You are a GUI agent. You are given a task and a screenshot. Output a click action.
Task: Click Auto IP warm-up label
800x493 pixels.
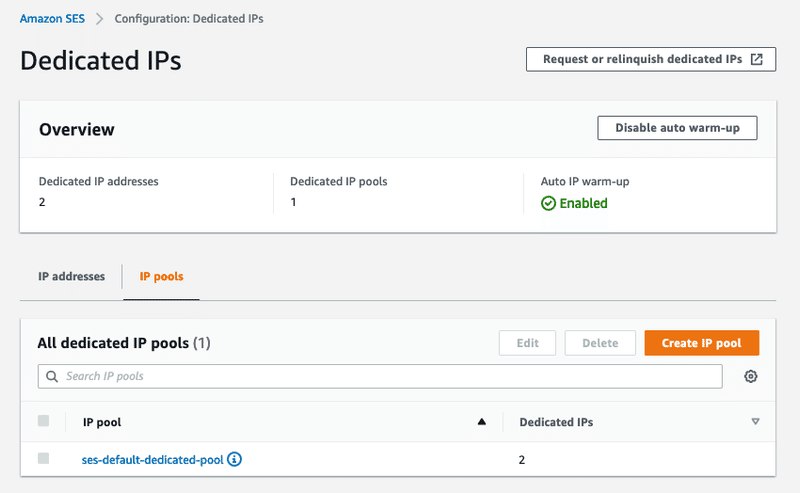(585, 182)
